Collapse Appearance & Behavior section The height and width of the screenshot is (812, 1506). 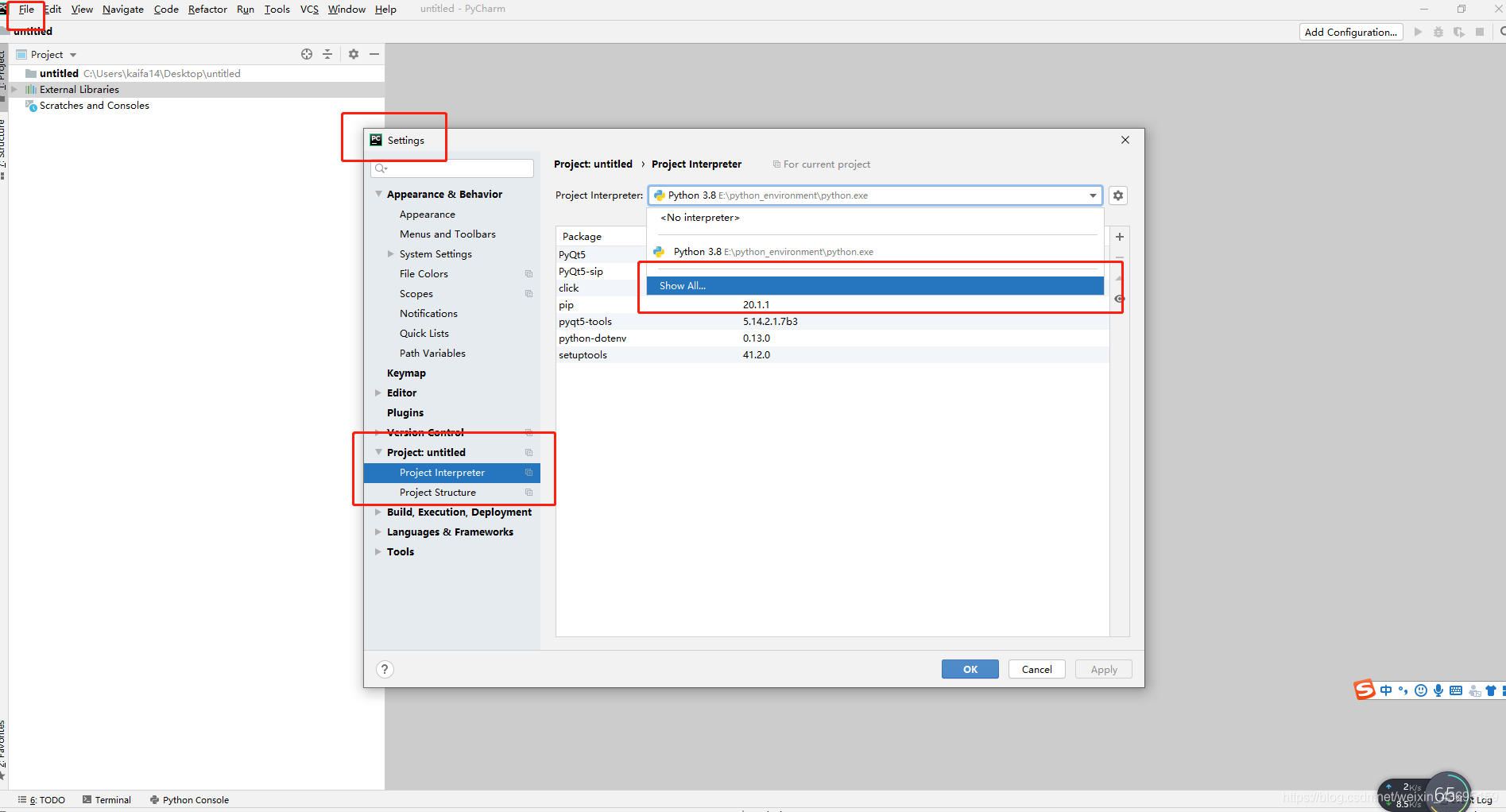(x=378, y=194)
